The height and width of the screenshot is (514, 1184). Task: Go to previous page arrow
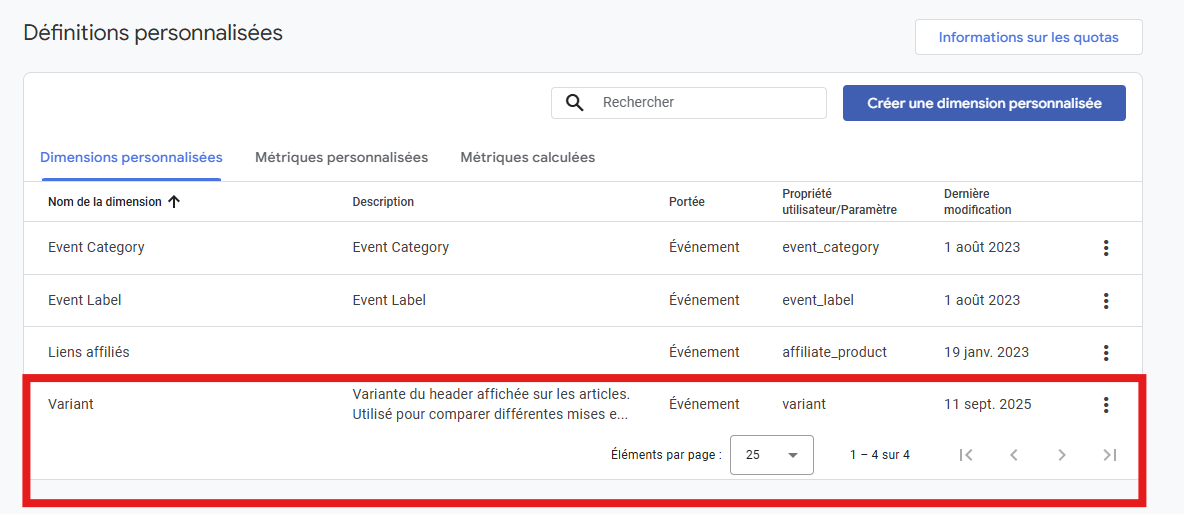point(1013,455)
